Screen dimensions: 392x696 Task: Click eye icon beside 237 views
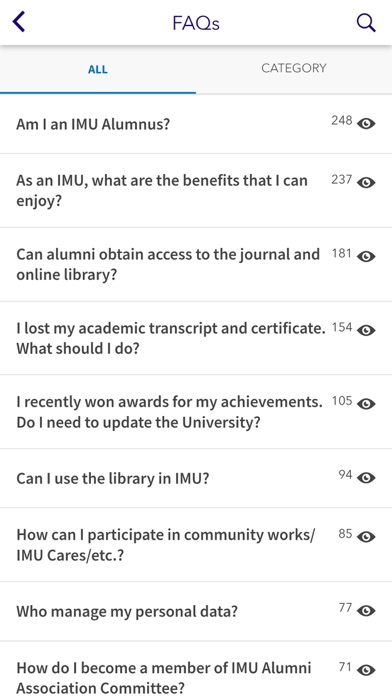366,182
